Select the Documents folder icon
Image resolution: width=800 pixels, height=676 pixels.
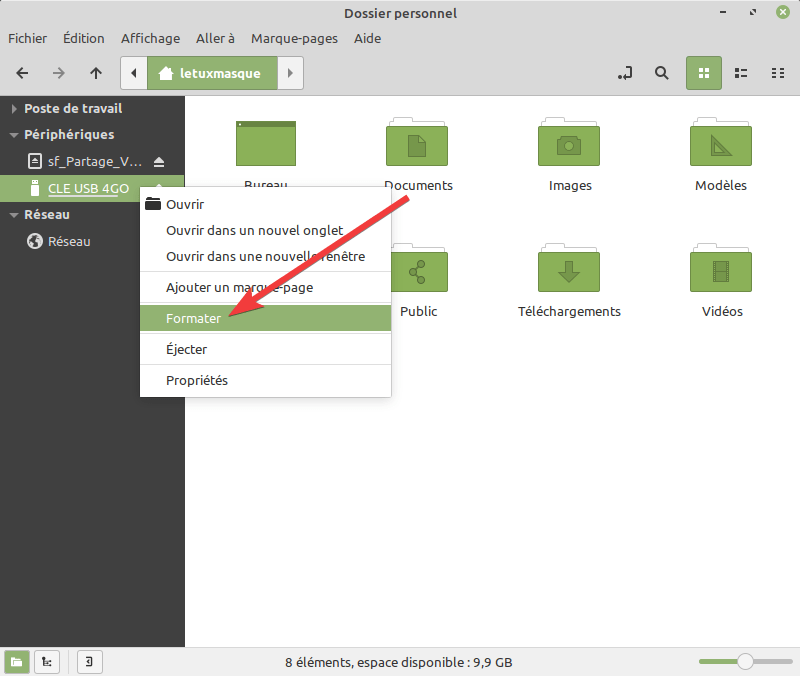tap(417, 142)
